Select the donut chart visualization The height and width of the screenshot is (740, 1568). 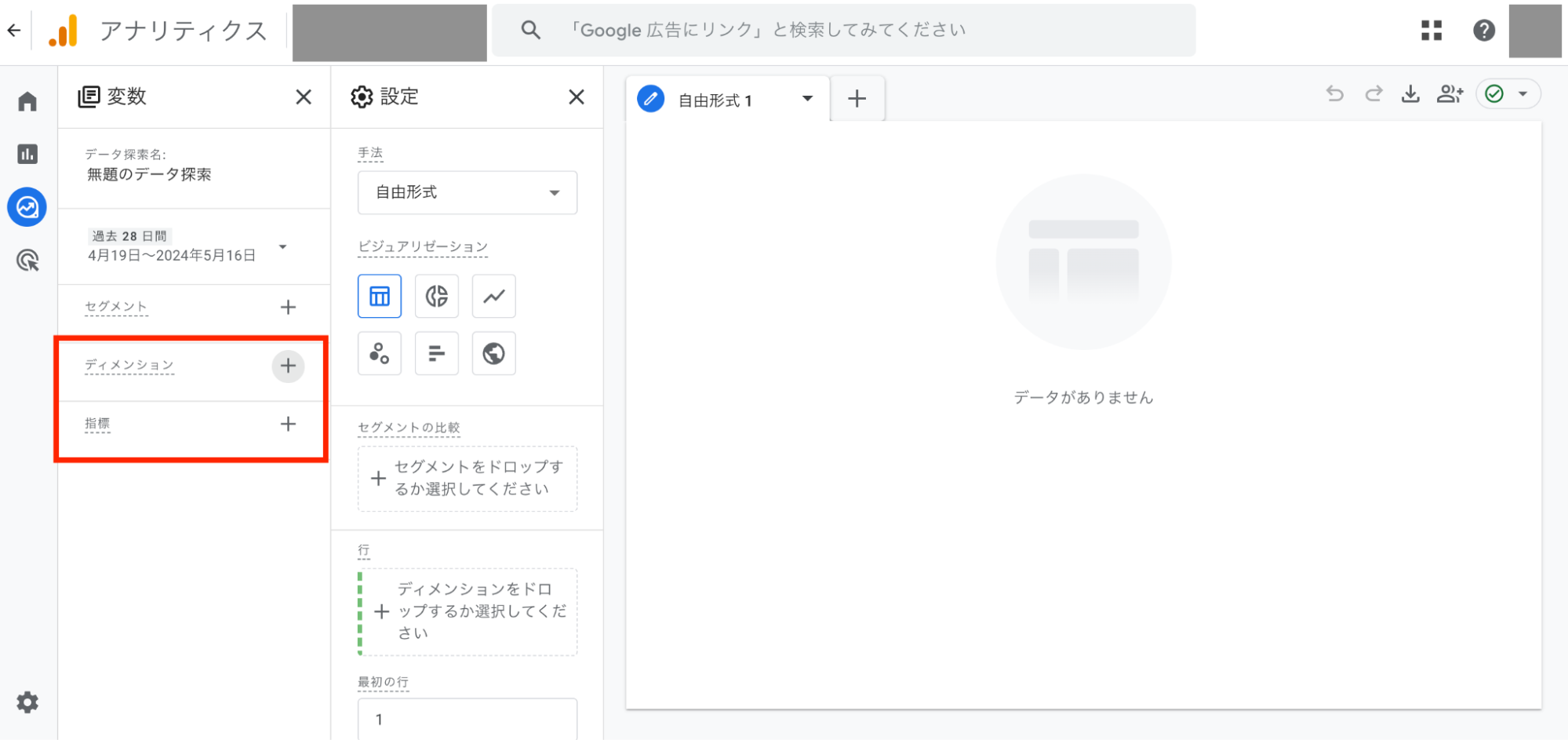[x=437, y=296]
